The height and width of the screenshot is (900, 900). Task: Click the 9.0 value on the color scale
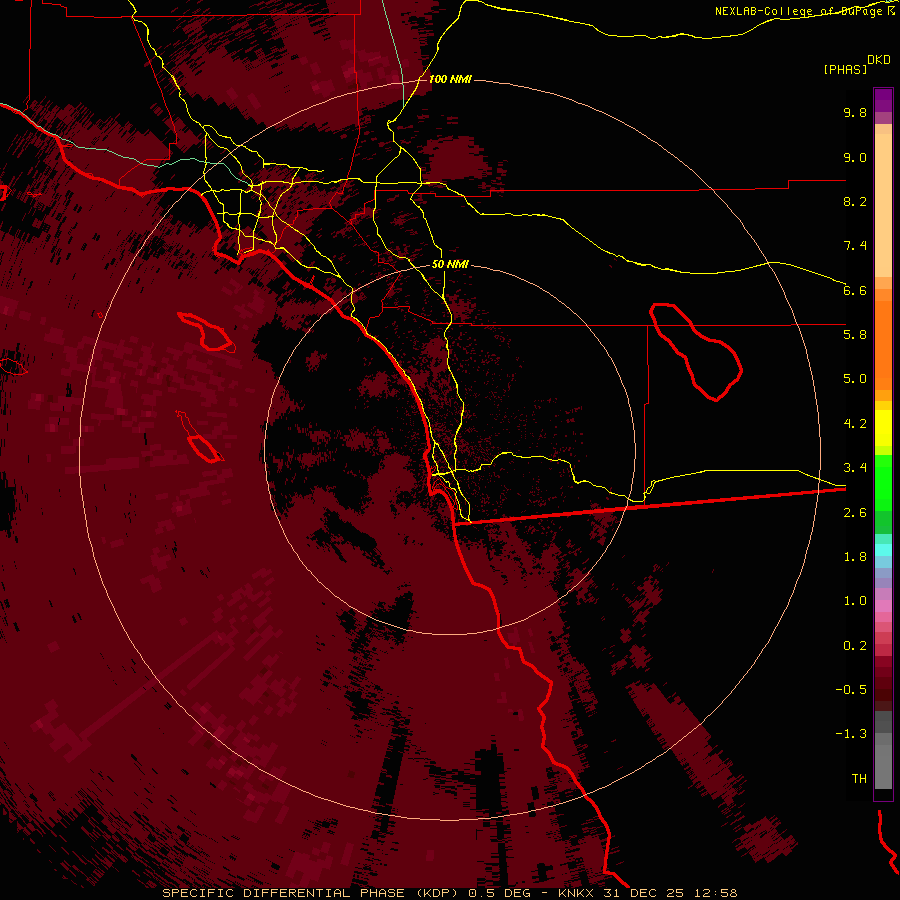(855, 157)
